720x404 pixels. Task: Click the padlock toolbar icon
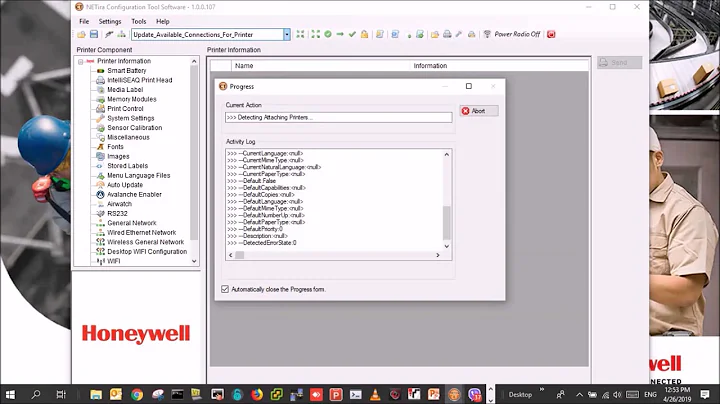[x=364, y=34]
